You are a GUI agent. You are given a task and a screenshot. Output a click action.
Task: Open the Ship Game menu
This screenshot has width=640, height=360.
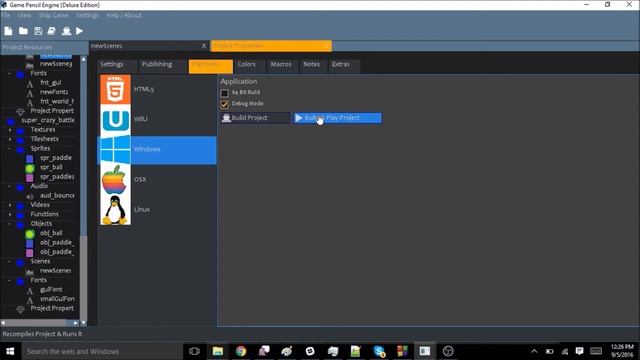(x=53, y=15)
